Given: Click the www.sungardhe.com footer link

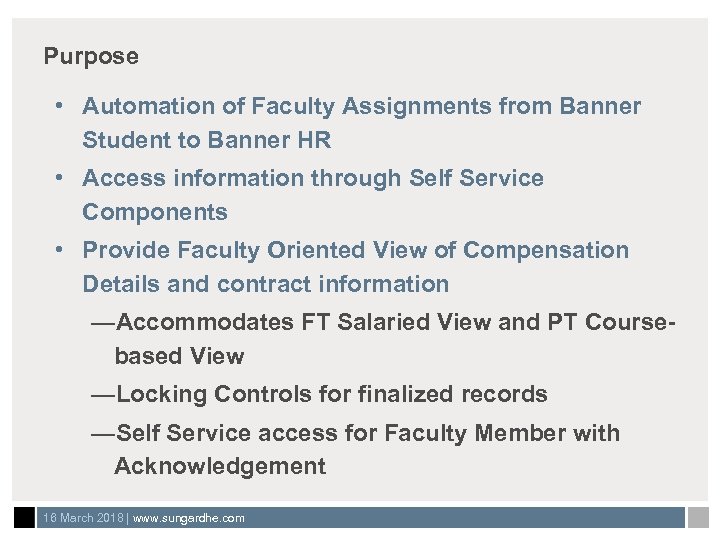Looking at the screenshot, I should 189,518.
